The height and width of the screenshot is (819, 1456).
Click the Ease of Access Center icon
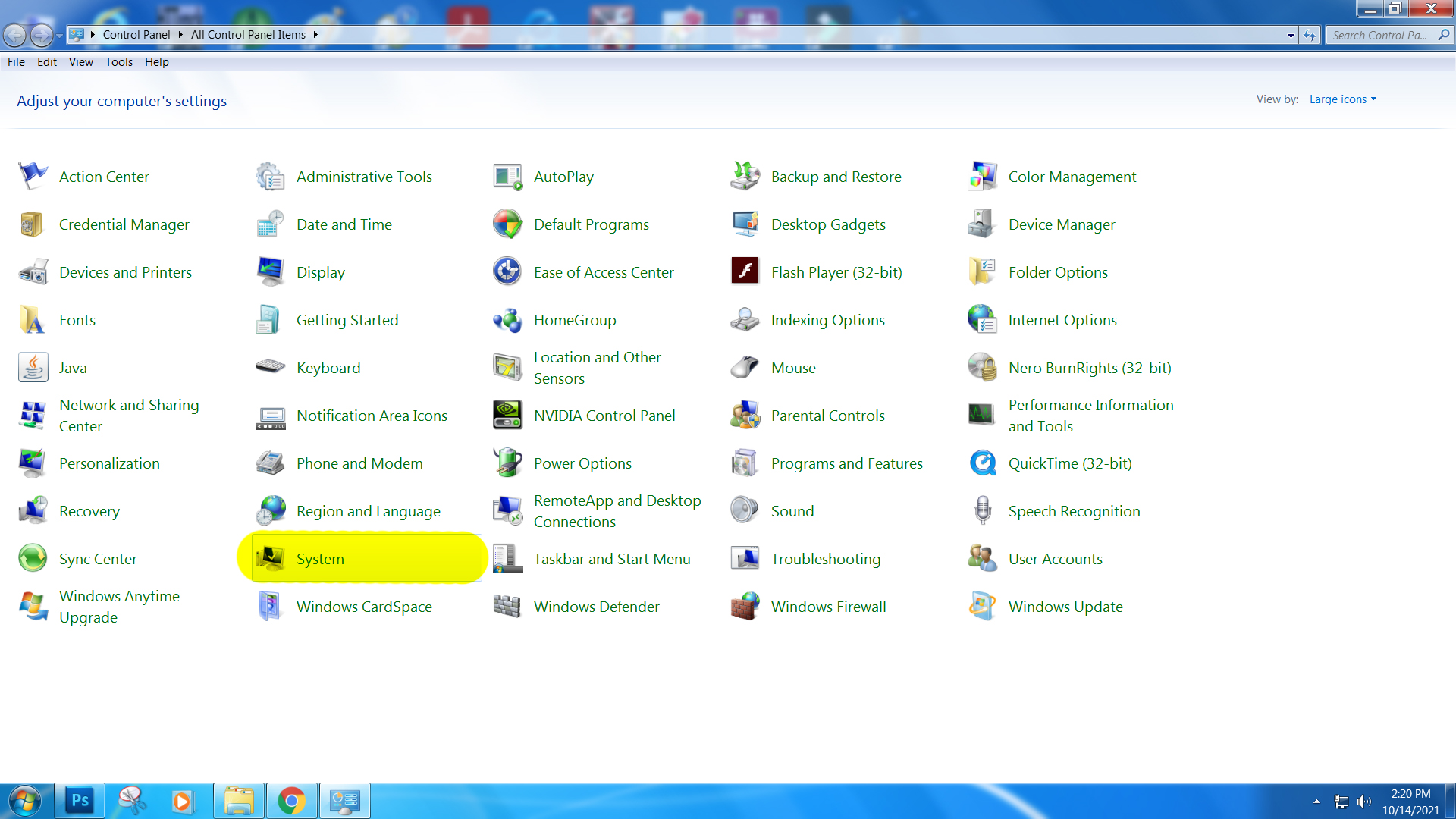507,272
